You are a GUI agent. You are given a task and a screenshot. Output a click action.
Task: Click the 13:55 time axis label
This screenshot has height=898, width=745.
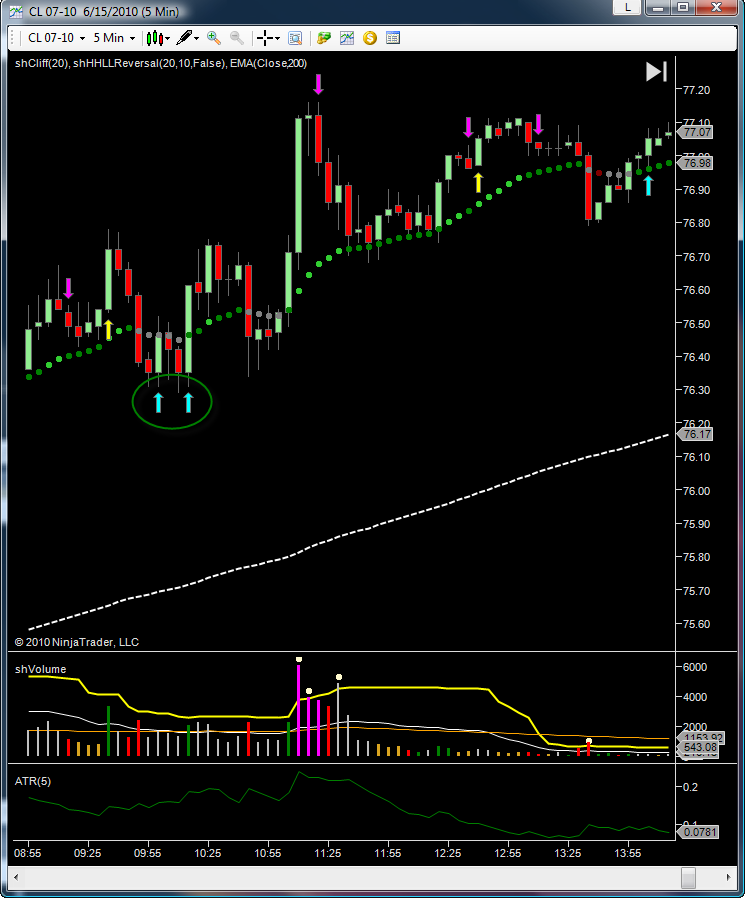628,853
